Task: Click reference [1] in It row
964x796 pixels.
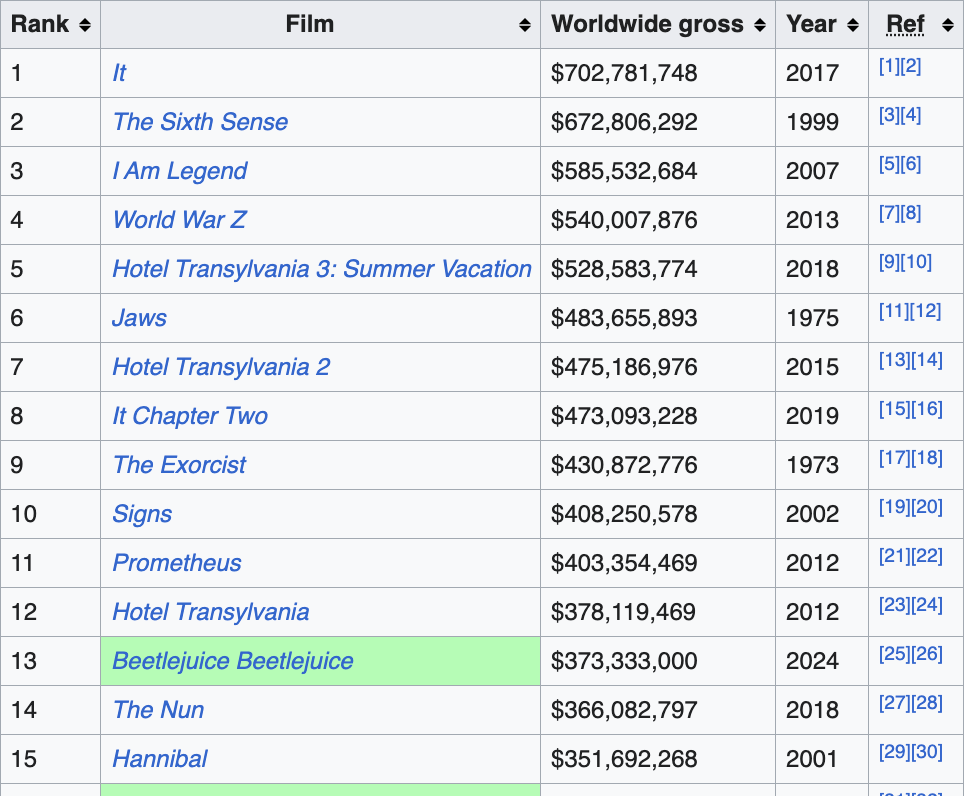Action: tap(889, 66)
